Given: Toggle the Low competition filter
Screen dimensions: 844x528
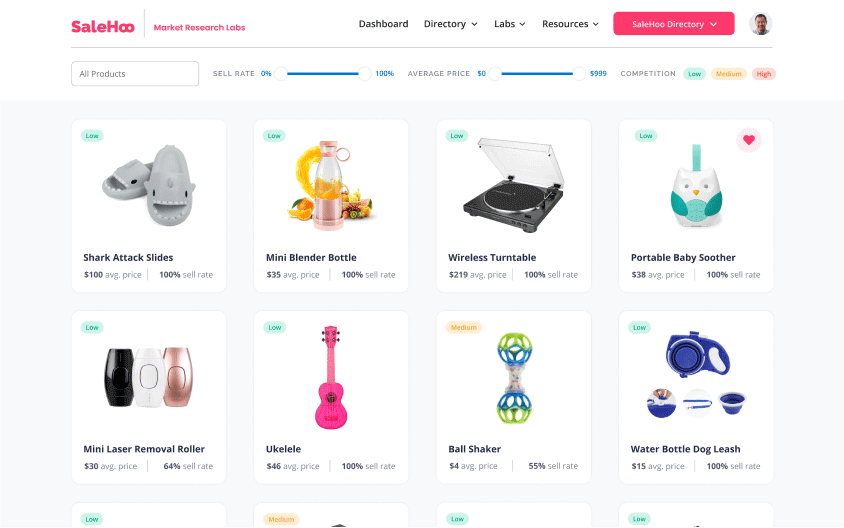Looking at the screenshot, I should [694, 74].
